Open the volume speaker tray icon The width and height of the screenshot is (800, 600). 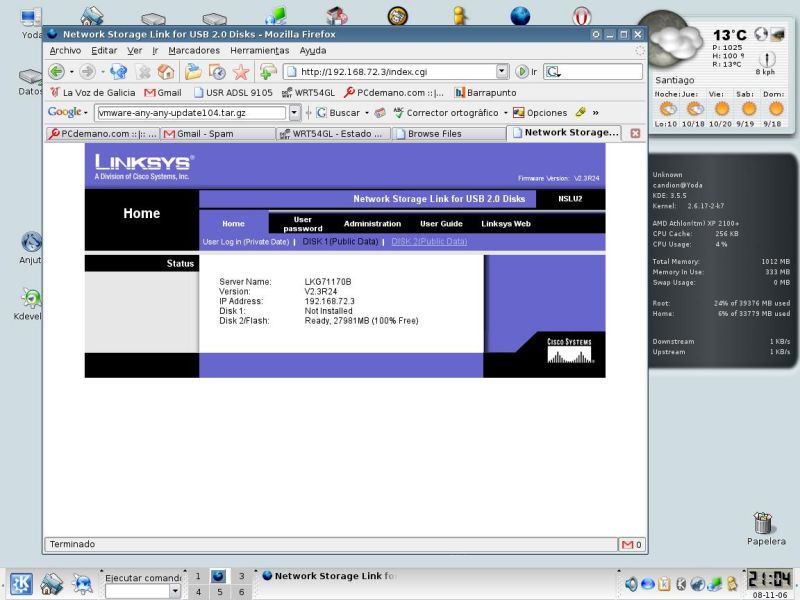[631, 584]
